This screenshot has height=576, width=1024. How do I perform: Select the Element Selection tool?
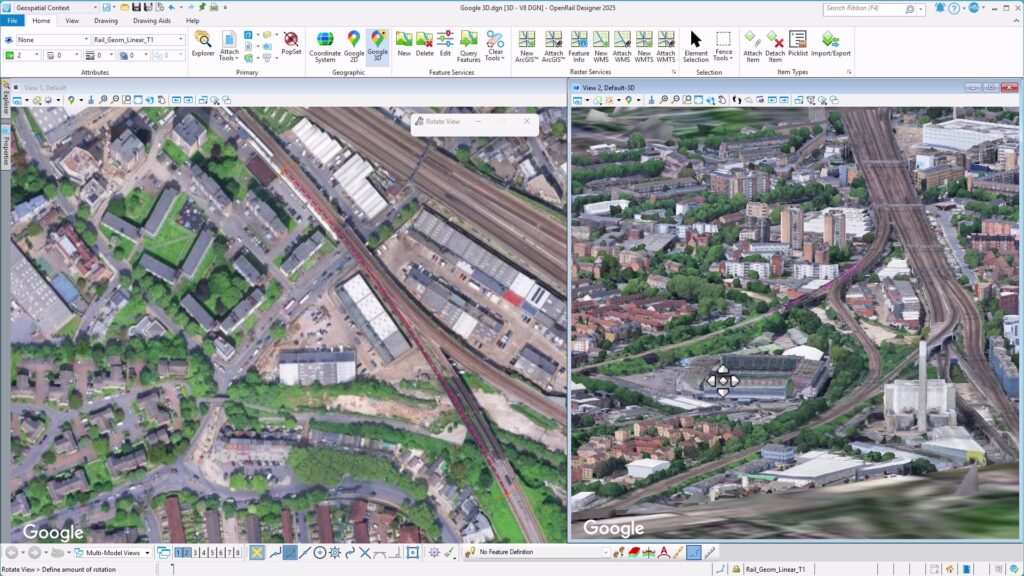[696, 46]
